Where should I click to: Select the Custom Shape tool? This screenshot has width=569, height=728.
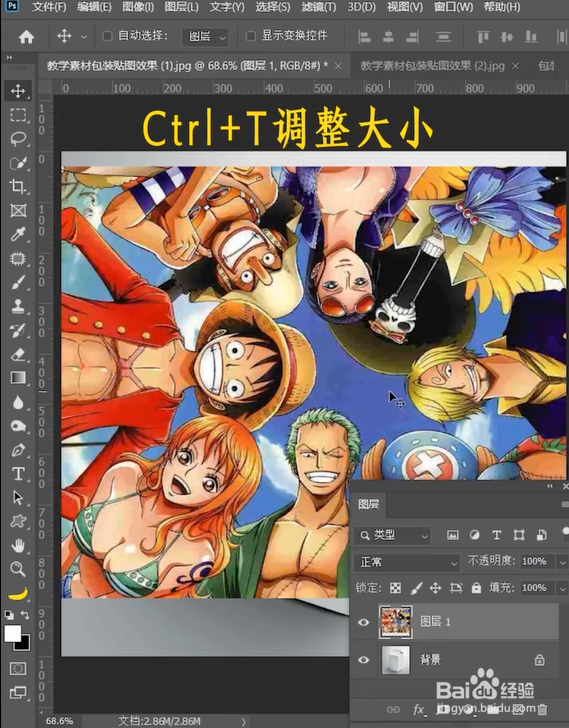point(18,521)
